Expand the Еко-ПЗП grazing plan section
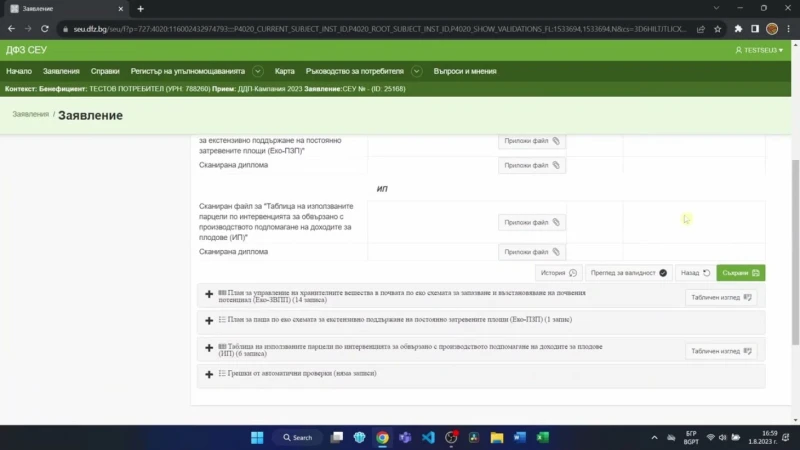800x450 pixels. click(209, 321)
